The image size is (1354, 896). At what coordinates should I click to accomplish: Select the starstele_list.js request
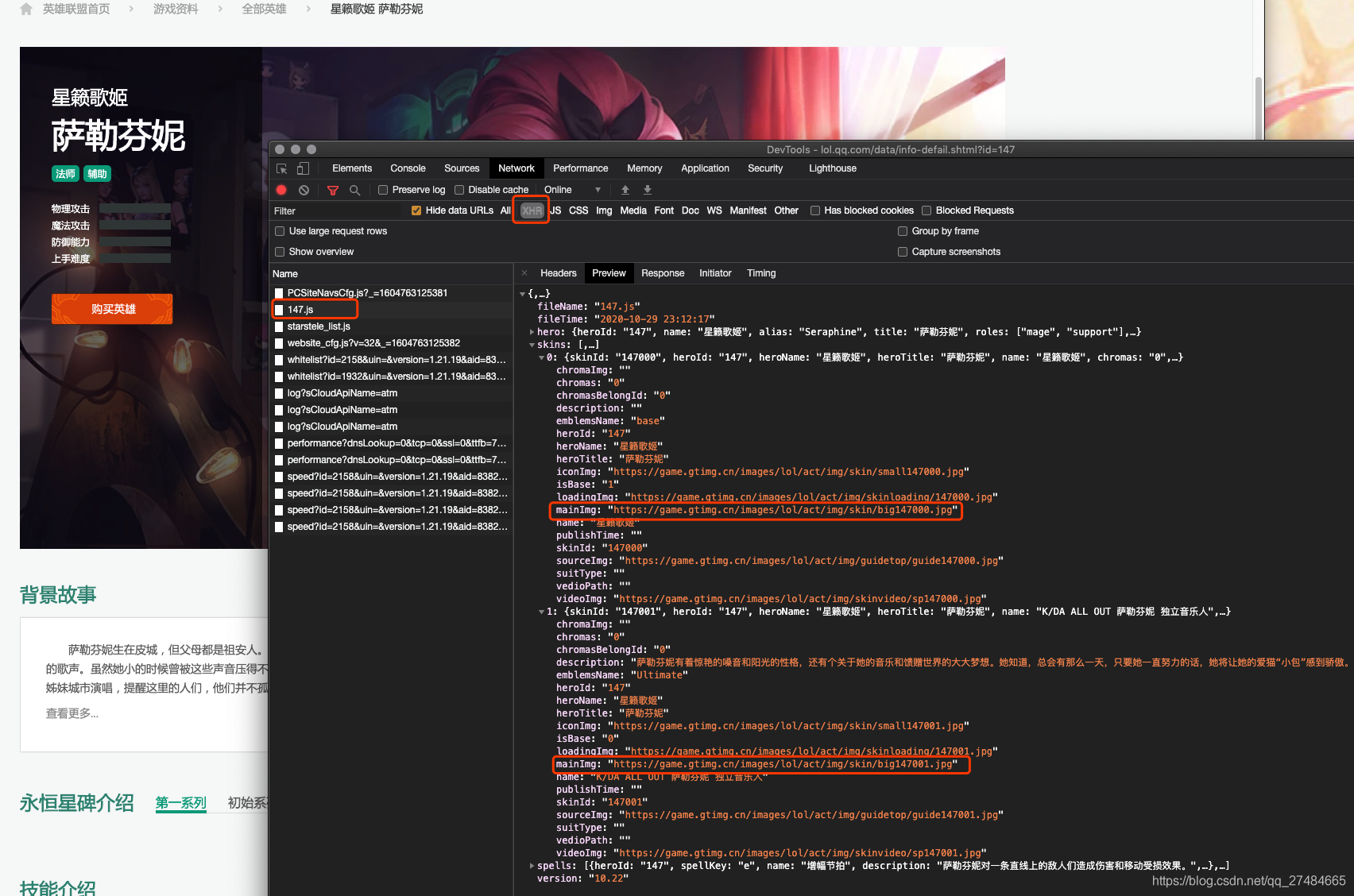pos(392,326)
